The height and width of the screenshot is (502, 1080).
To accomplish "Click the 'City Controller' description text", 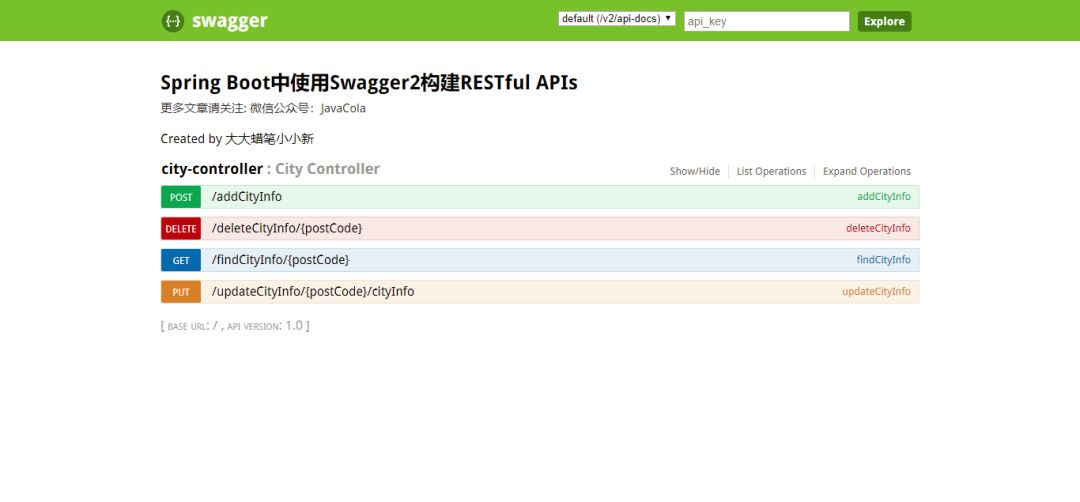I will tap(327, 169).
